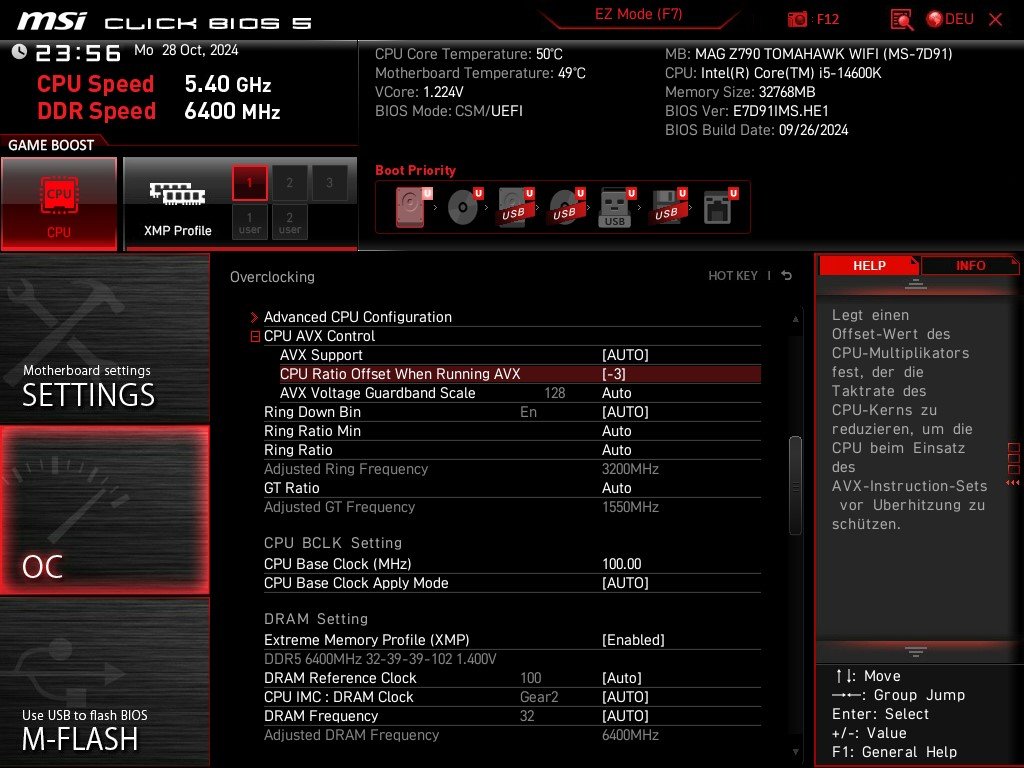The image size is (1024, 768).
Task: Click the help panel bottom collapse handle
Action: pos(916,651)
